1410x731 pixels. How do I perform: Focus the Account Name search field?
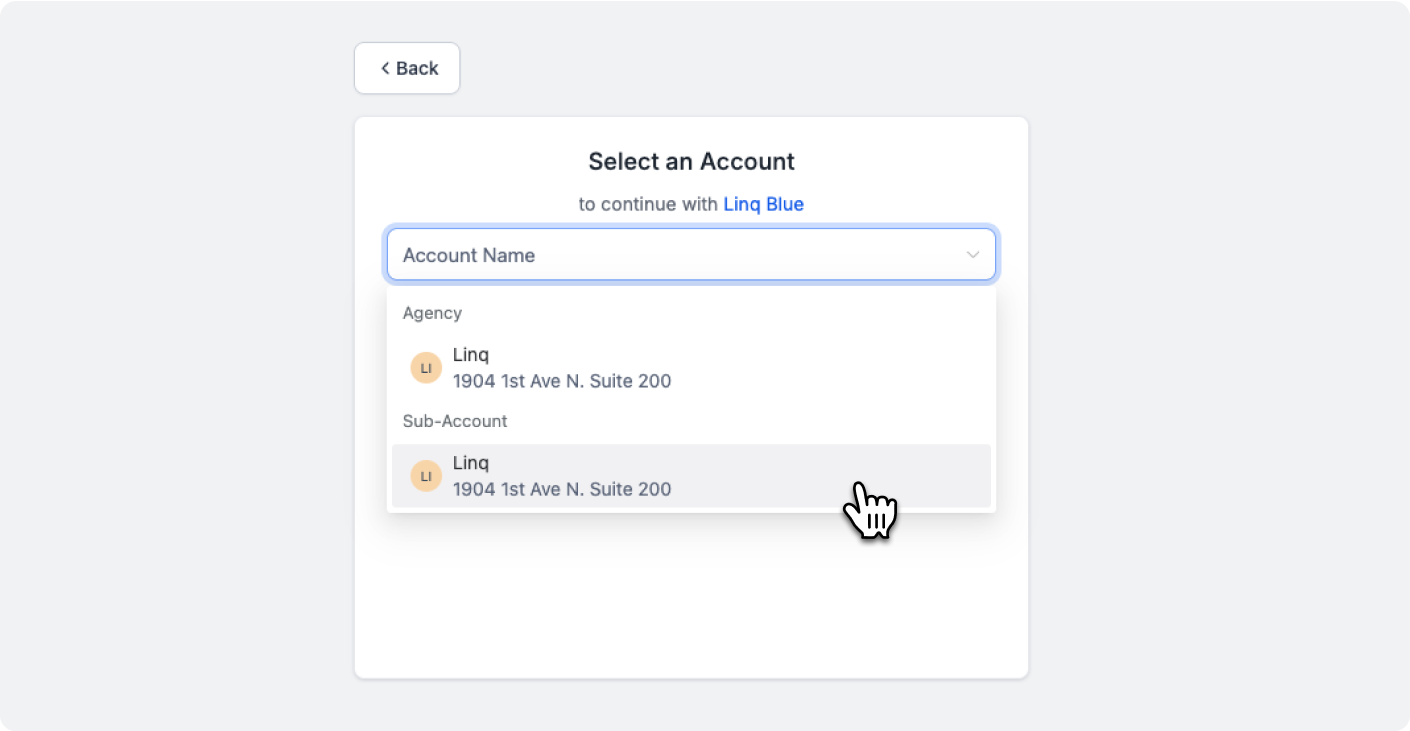coord(691,255)
